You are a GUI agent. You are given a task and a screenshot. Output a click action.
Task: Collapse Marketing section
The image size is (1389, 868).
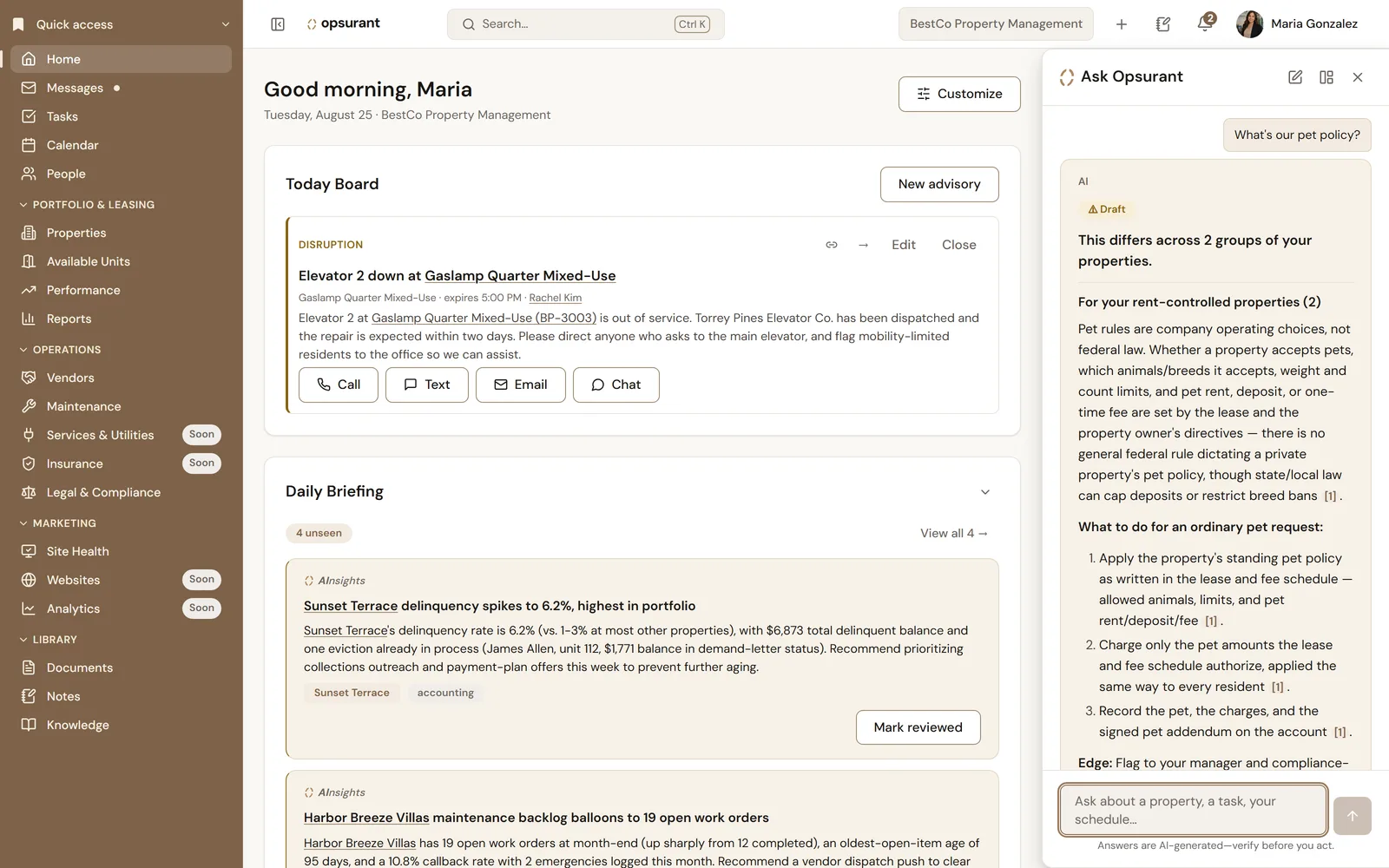click(57, 523)
